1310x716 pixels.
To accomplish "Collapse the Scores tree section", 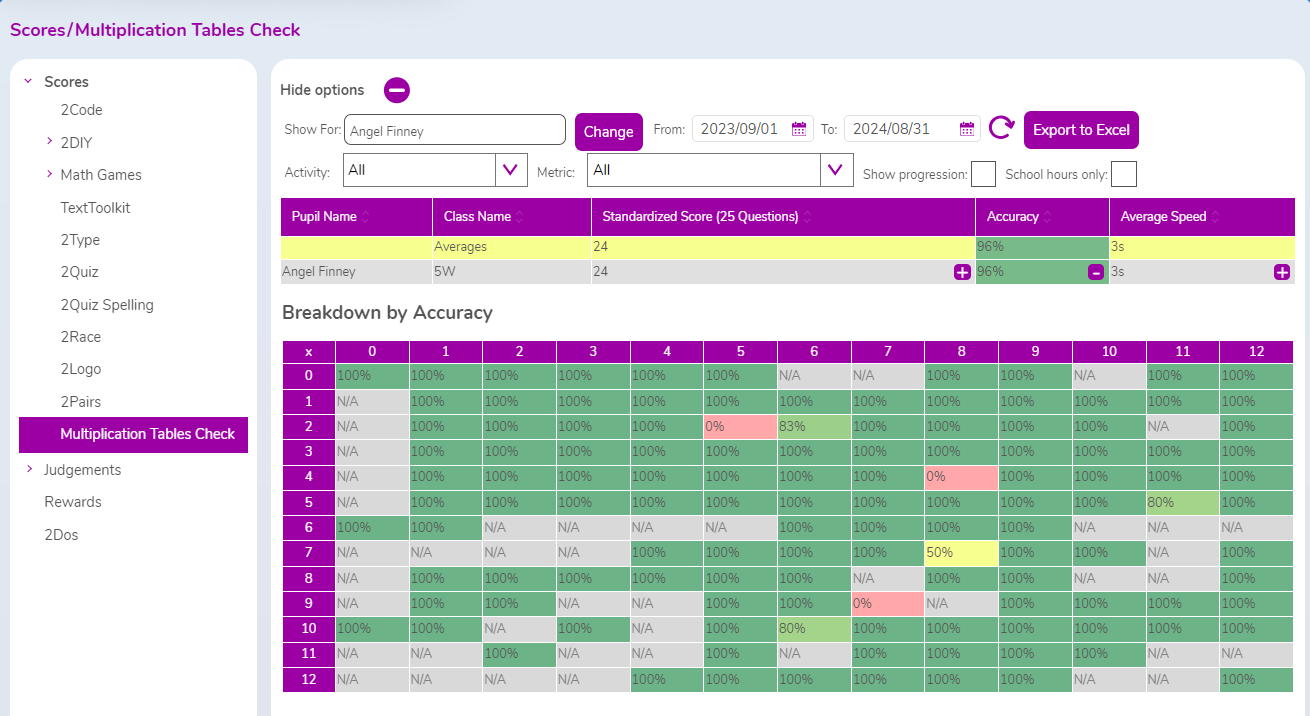I will (28, 82).
